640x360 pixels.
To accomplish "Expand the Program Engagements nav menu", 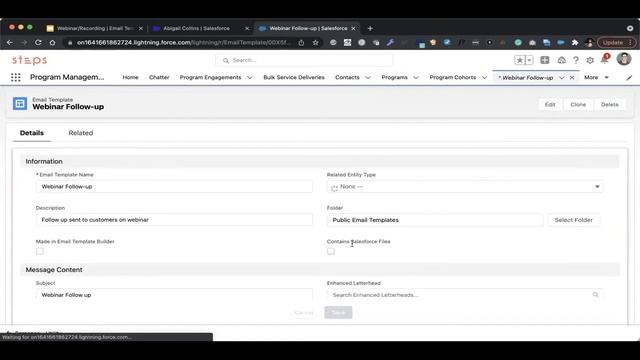I will [x=249, y=78].
